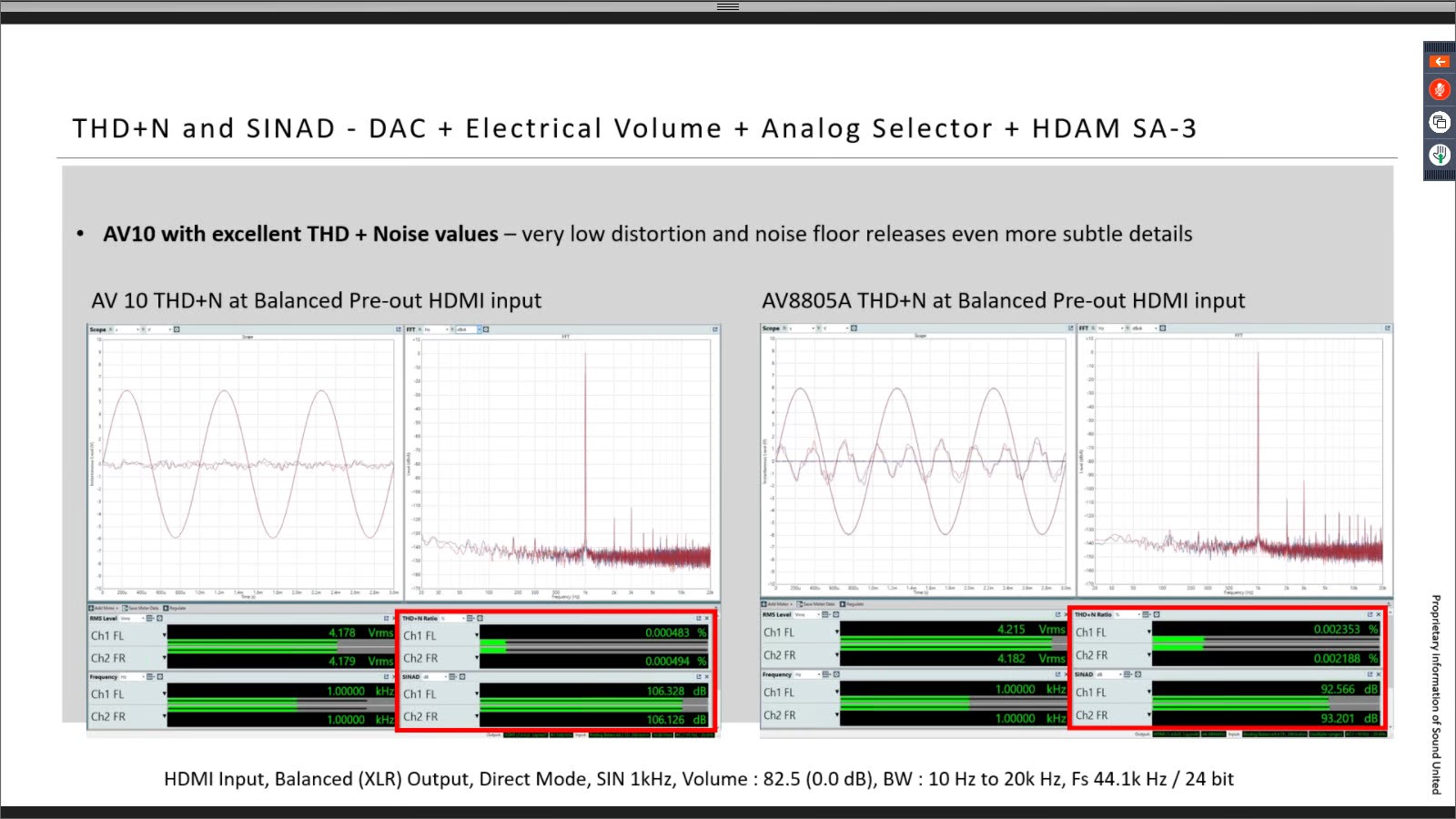Click the '92.566 dB' SINAD value
1456x819 pixels.
tap(1350, 689)
